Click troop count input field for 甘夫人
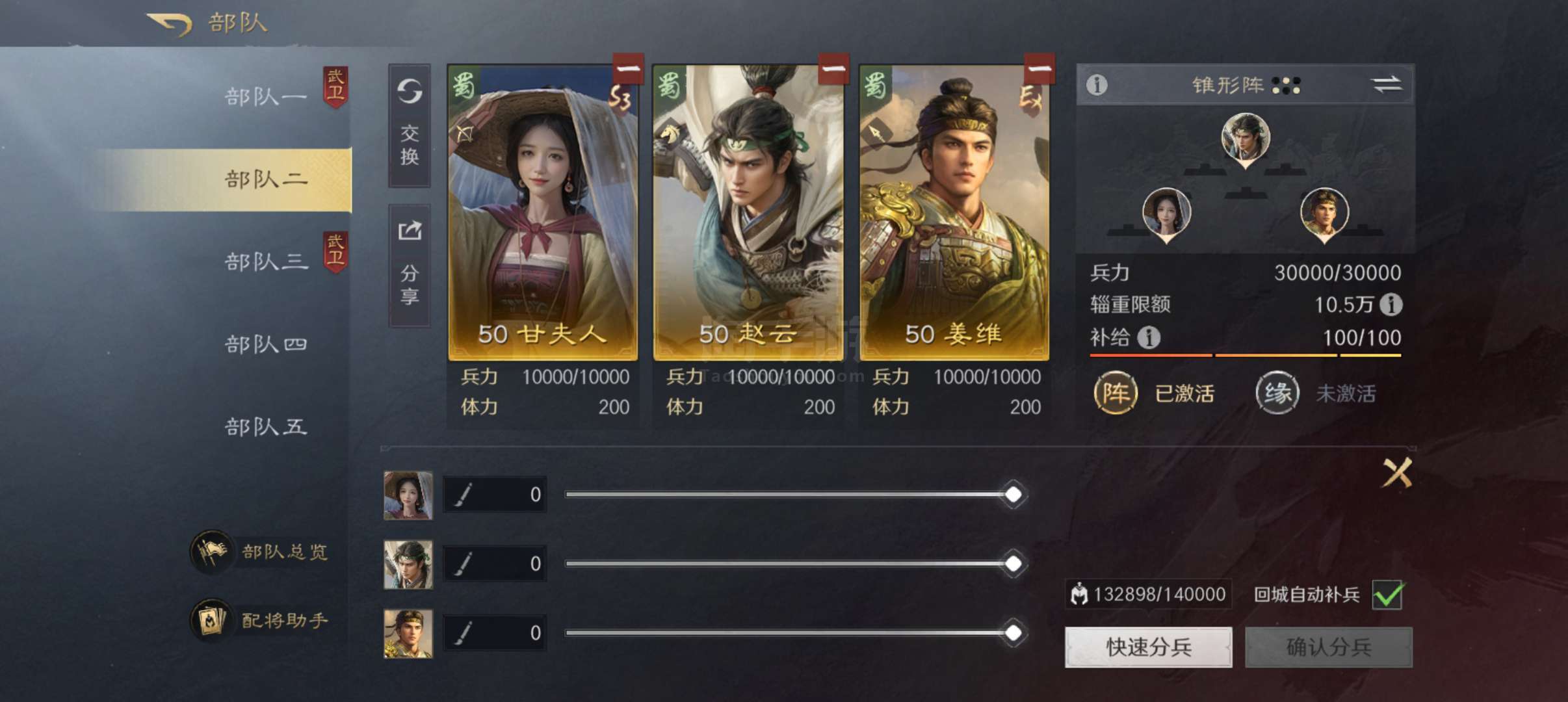 pyautogui.click(x=495, y=495)
